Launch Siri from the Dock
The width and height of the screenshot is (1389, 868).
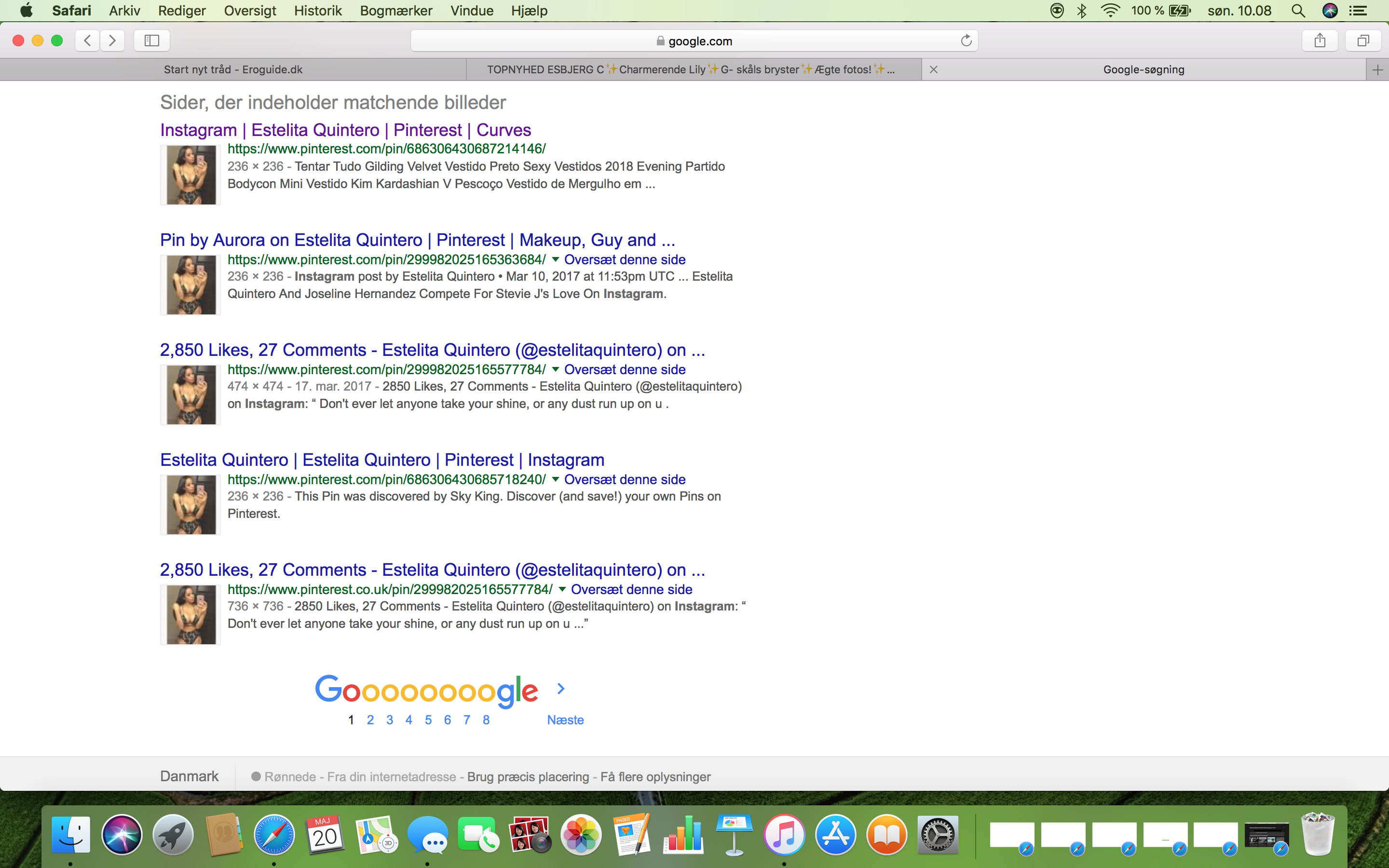[122, 834]
